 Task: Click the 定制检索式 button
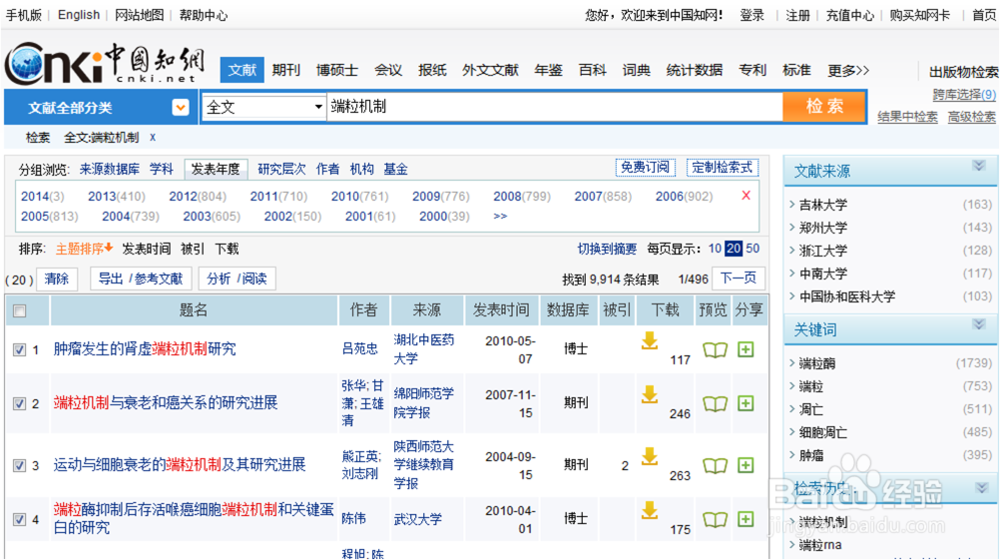722,167
